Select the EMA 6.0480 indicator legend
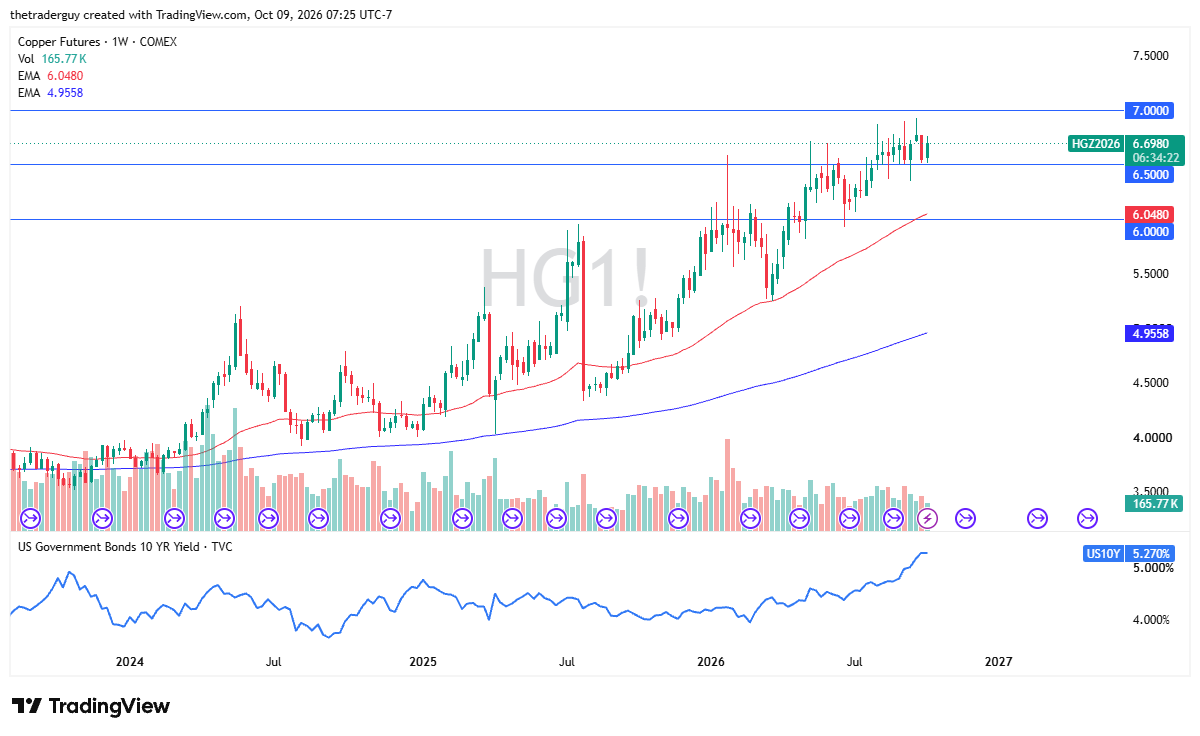Screen dimensions: 1200x736 [50, 76]
